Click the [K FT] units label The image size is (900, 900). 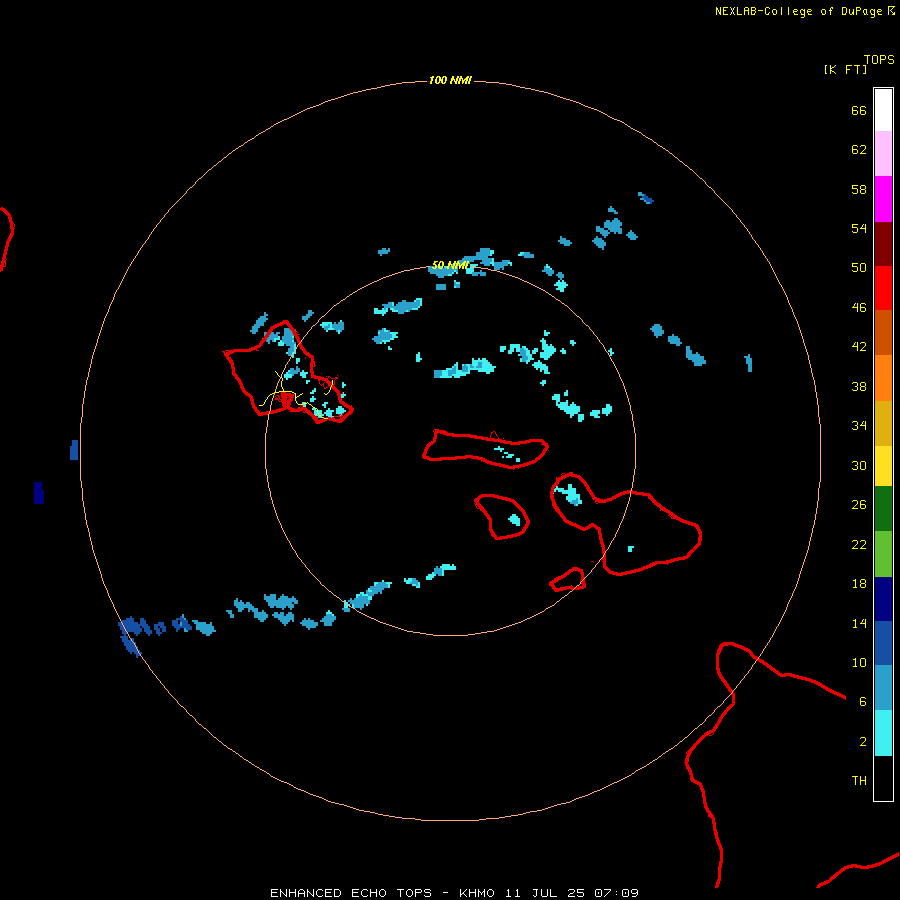(845, 70)
